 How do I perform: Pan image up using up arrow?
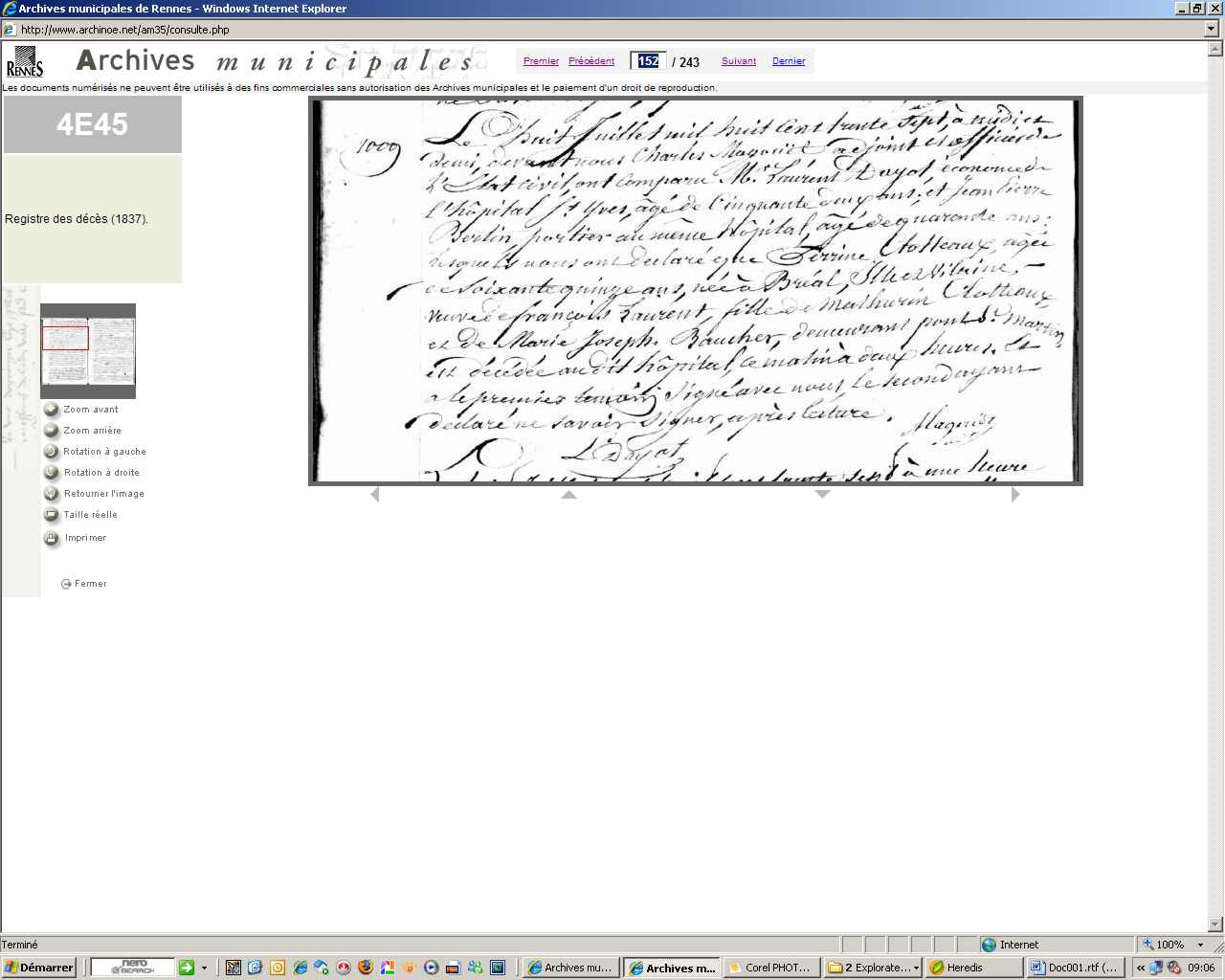point(568,495)
